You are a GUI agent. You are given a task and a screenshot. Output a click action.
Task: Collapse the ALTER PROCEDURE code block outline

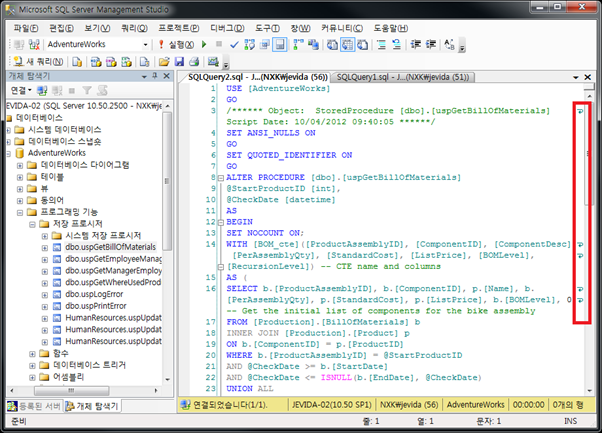221,178
